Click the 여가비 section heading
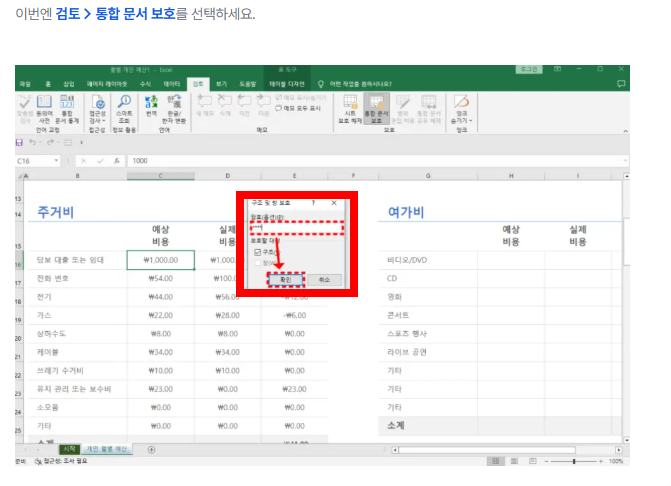This screenshot has height=486, width=671. [x=406, y=212]
